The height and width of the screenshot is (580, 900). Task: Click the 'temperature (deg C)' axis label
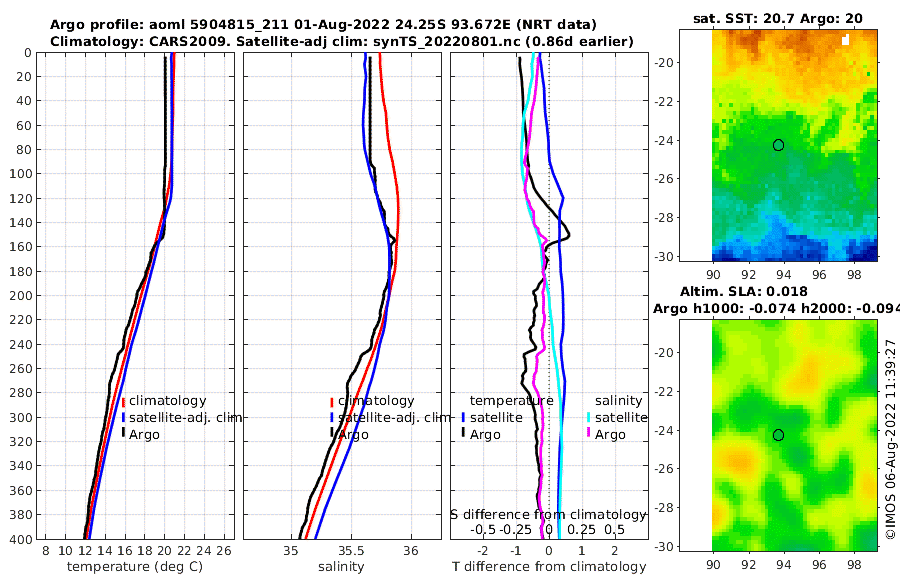click(x=135, y=567)
